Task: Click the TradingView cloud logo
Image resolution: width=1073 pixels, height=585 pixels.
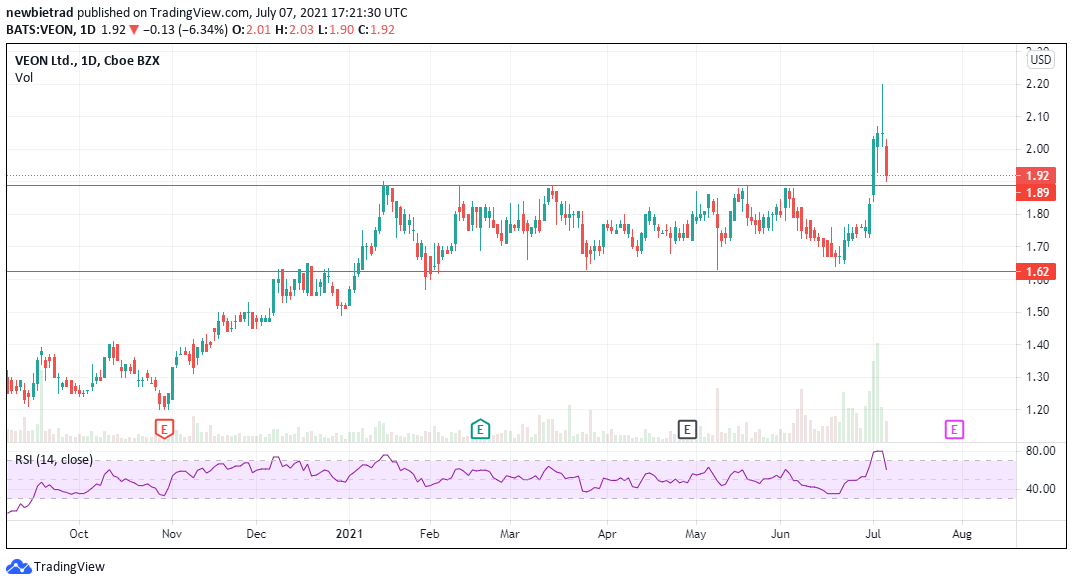Action: coord(18,567)
